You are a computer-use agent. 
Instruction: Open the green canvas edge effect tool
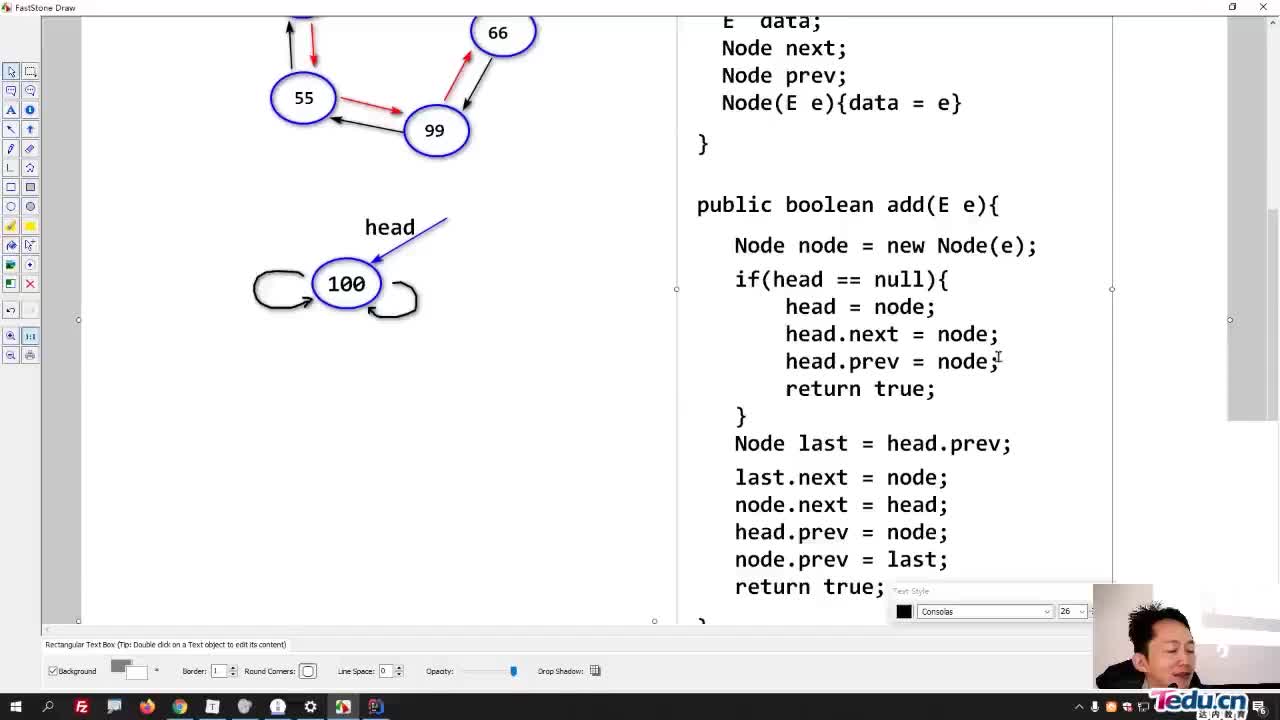[11, 284]
